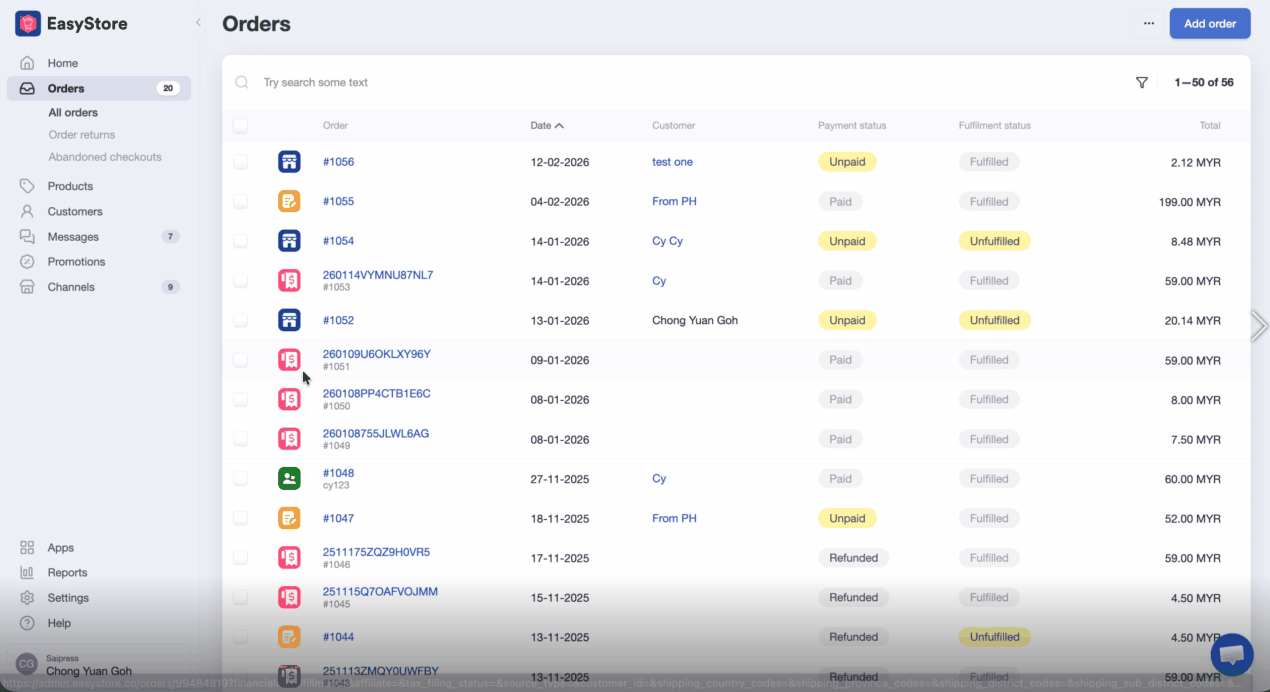Open the filter funnel icon

coord(1141,83)
